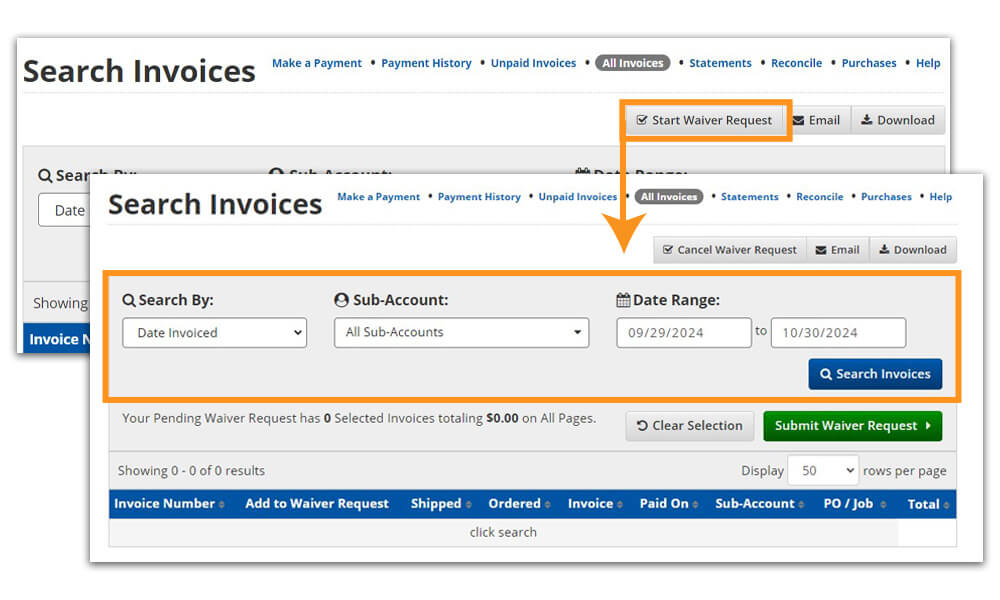The width and height of the screenshot is (1000, 600).
Task: Sort by Total column header
Action: [x=927, y=504]
